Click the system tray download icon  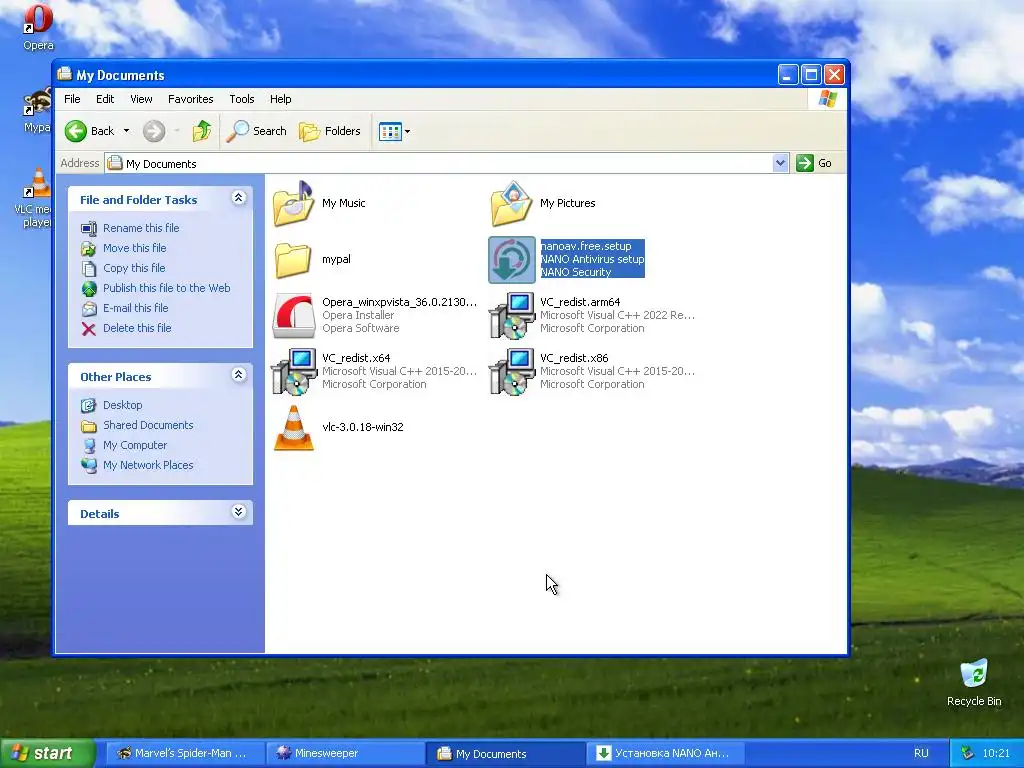[x=967, y=754]
